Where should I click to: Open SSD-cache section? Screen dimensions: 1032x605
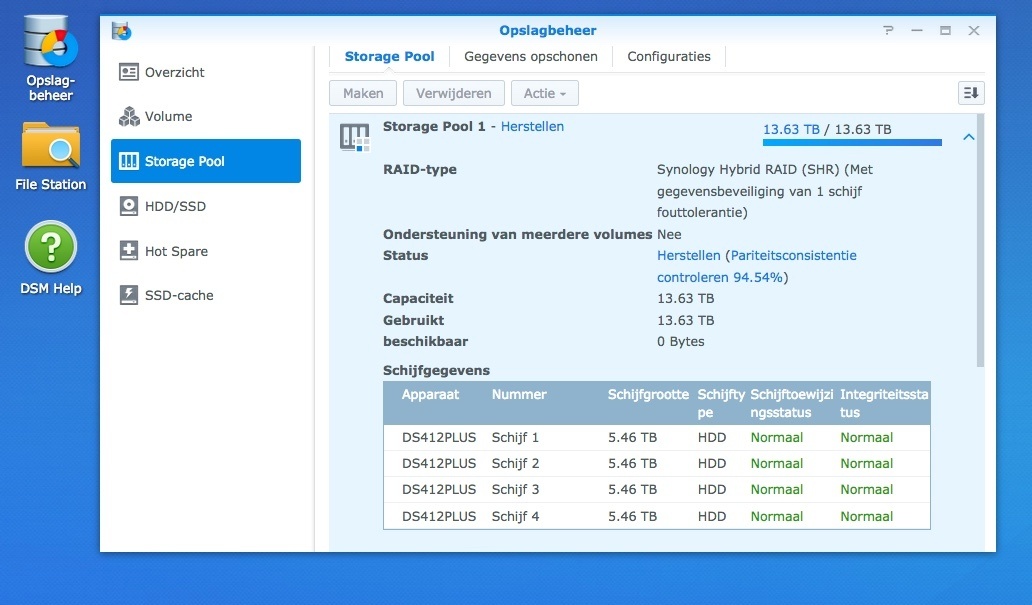point(206,295)
